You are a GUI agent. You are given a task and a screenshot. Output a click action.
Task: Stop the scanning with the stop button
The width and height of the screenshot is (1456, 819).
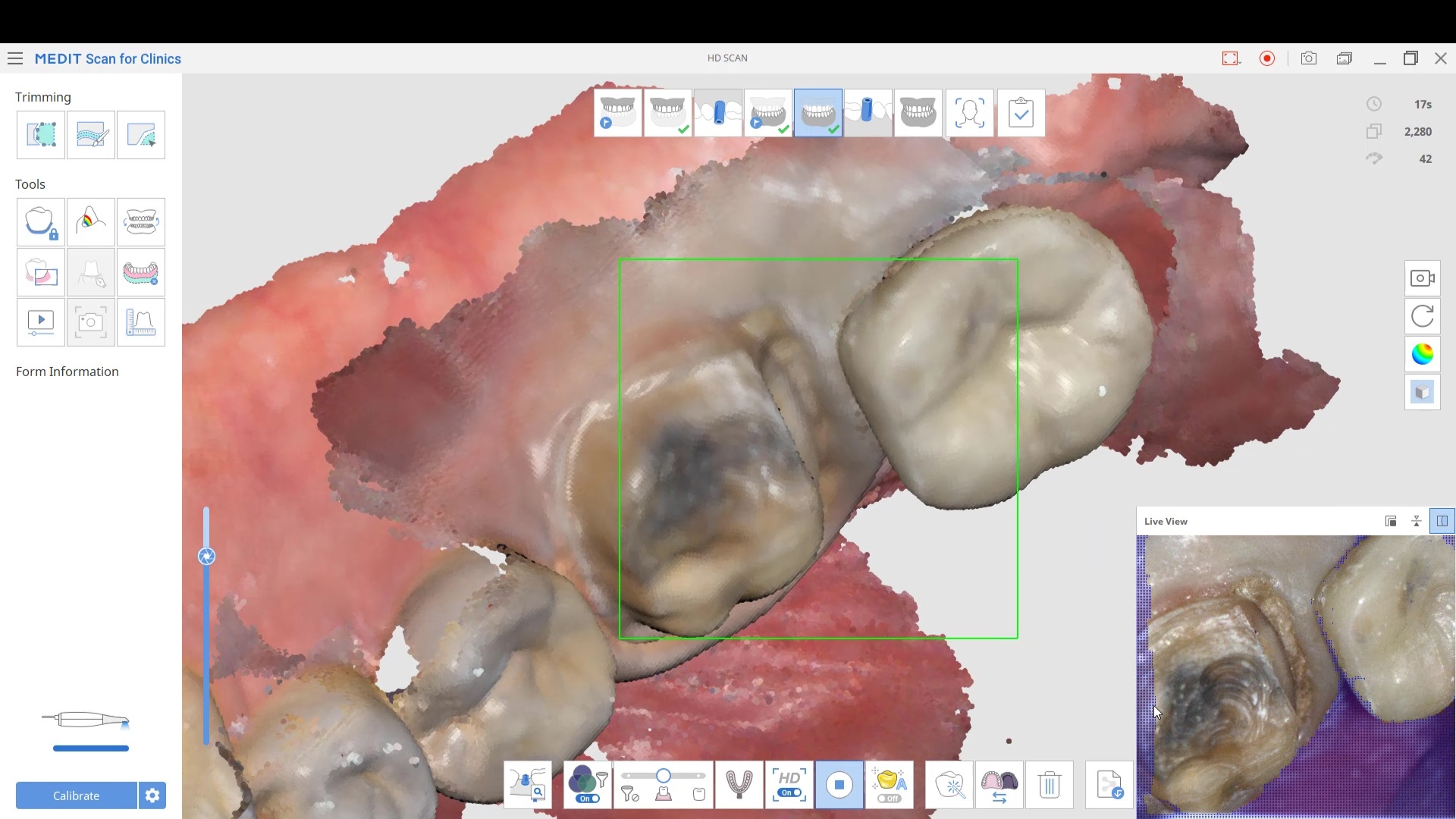(839, 785)
